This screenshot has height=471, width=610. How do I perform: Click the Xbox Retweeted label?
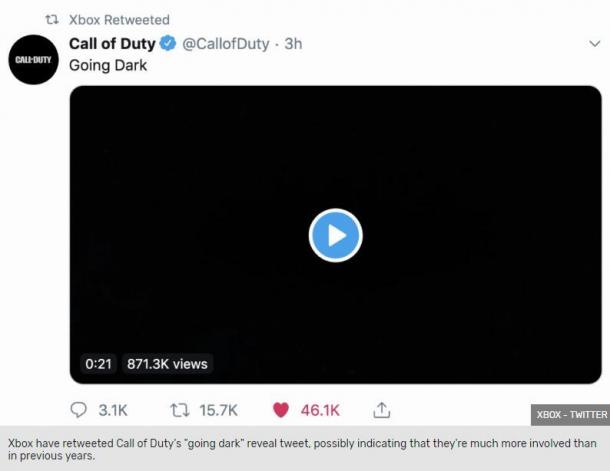[x=119, y=20]
